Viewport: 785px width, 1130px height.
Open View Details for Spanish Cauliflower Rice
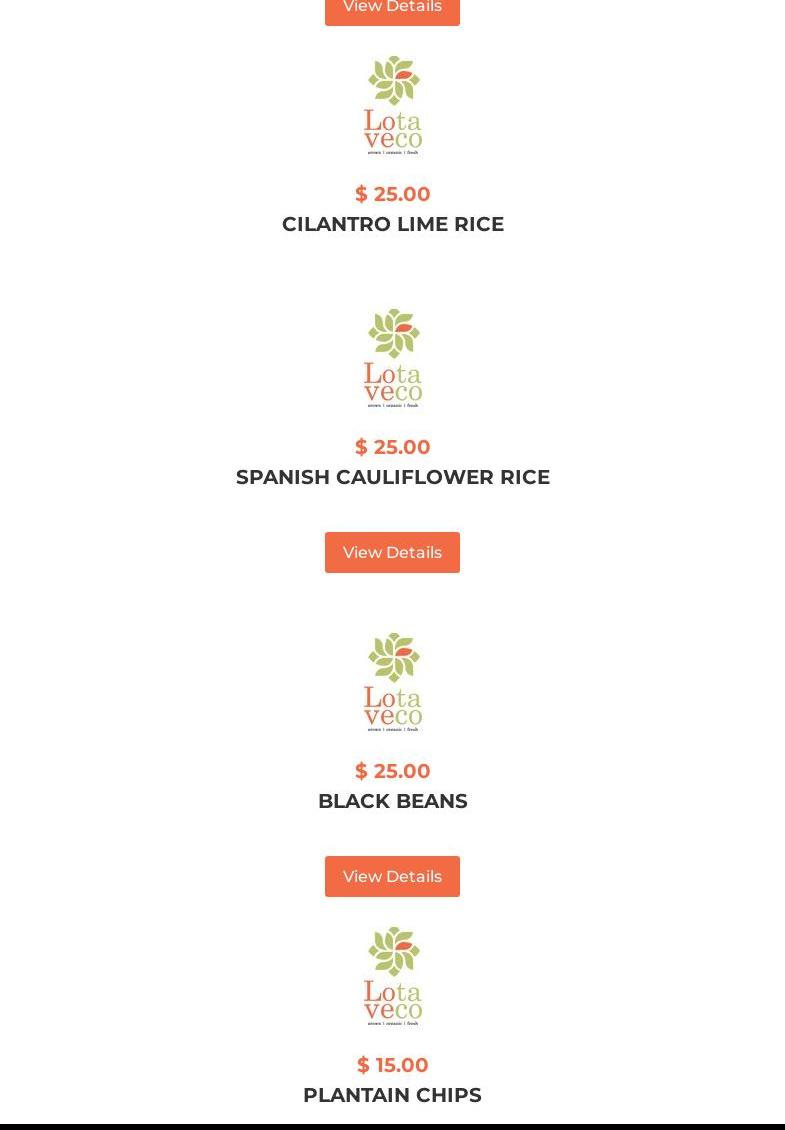point(392,552)
